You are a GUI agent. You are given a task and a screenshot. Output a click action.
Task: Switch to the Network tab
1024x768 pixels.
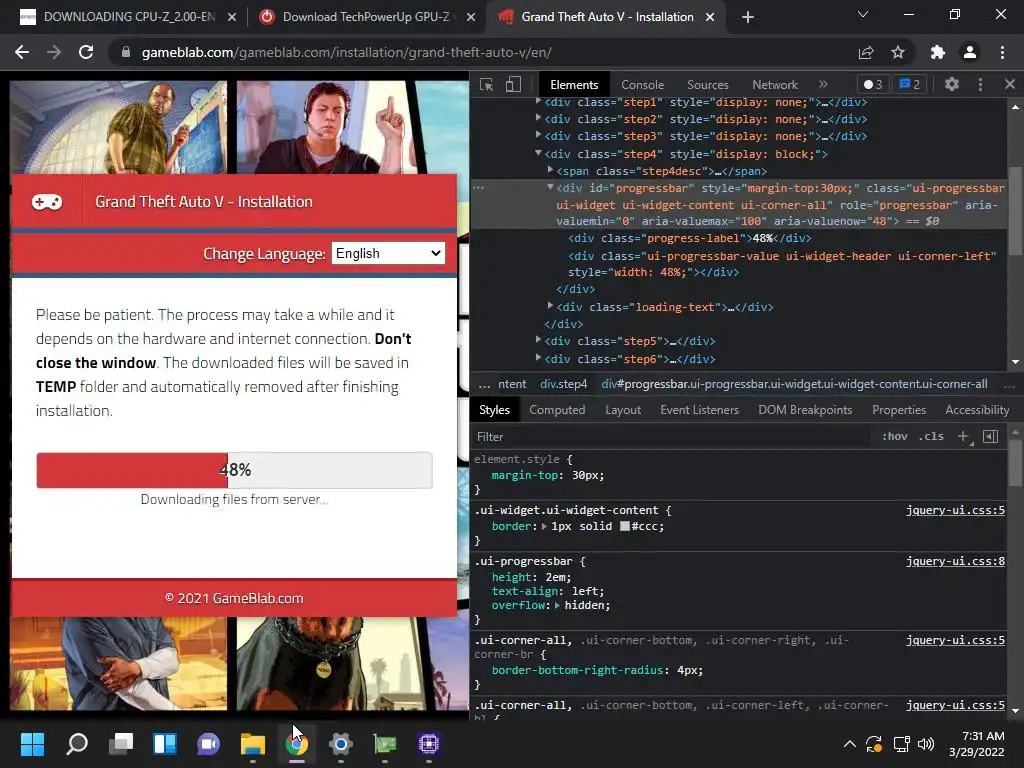pos(775,85)
